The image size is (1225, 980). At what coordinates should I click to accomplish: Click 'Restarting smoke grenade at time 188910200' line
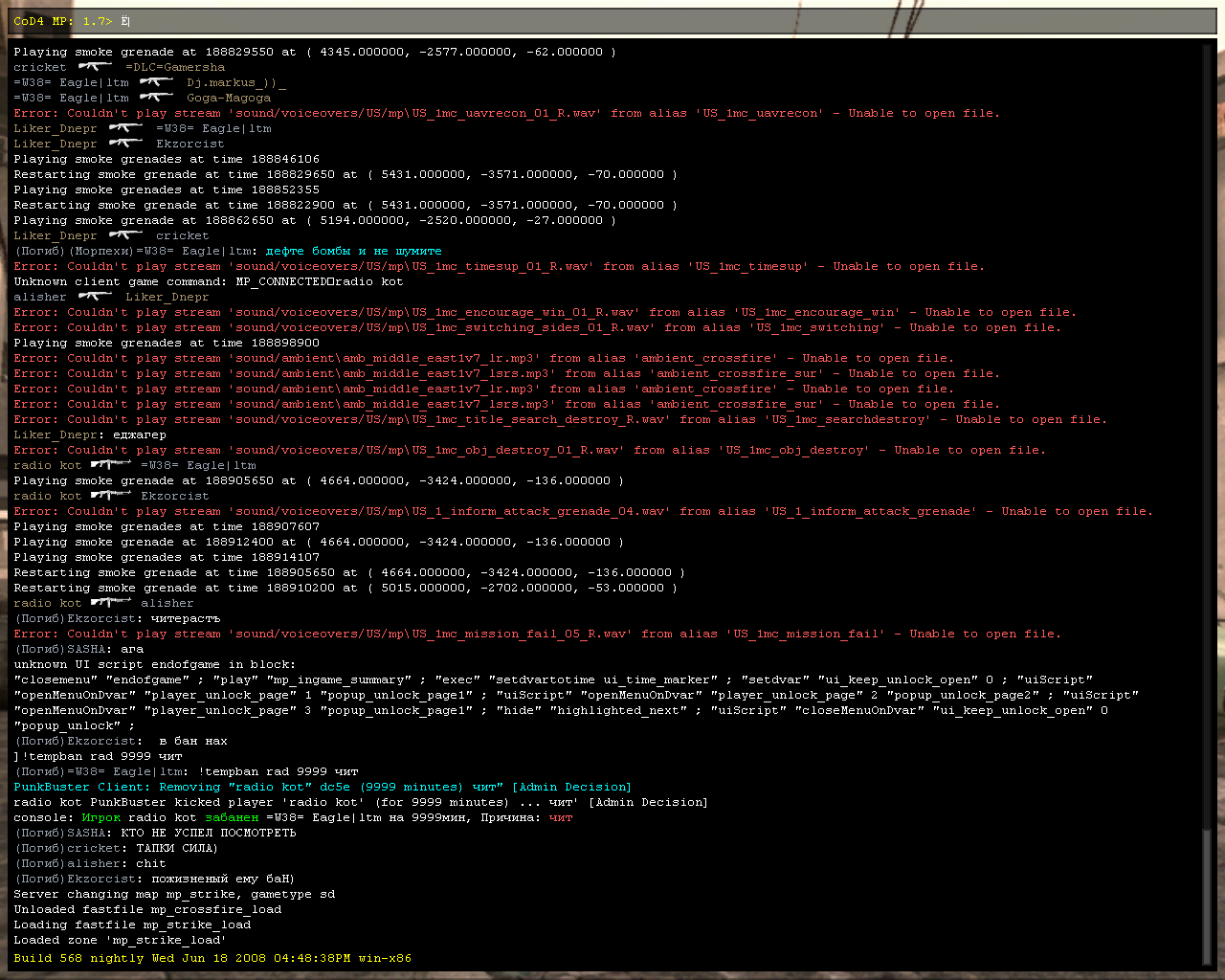coord(346,588)
